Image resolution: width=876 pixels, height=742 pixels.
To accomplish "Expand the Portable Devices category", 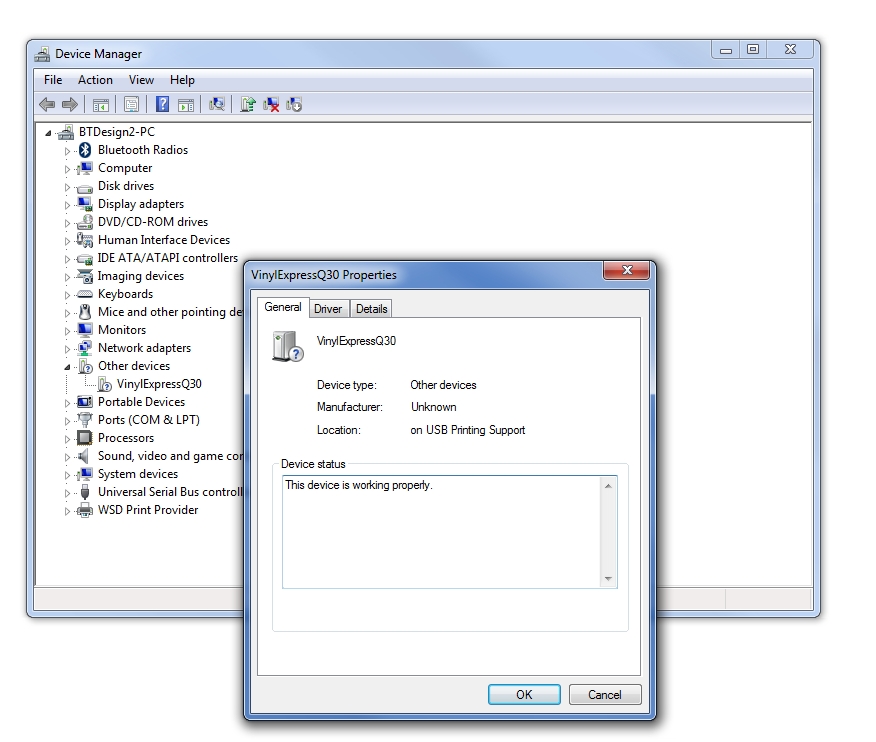I will pyautogui.click(x=68, y=403).
